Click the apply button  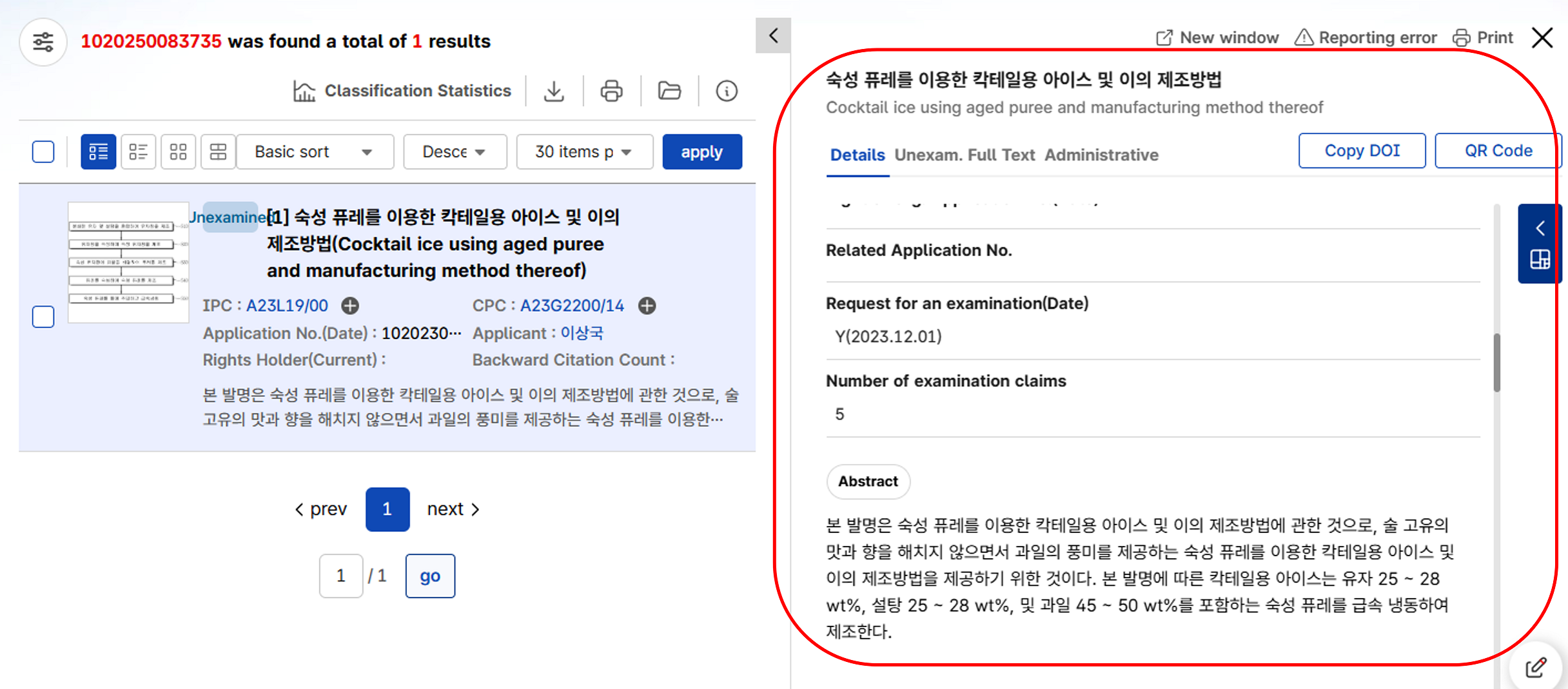click(701, 152)
